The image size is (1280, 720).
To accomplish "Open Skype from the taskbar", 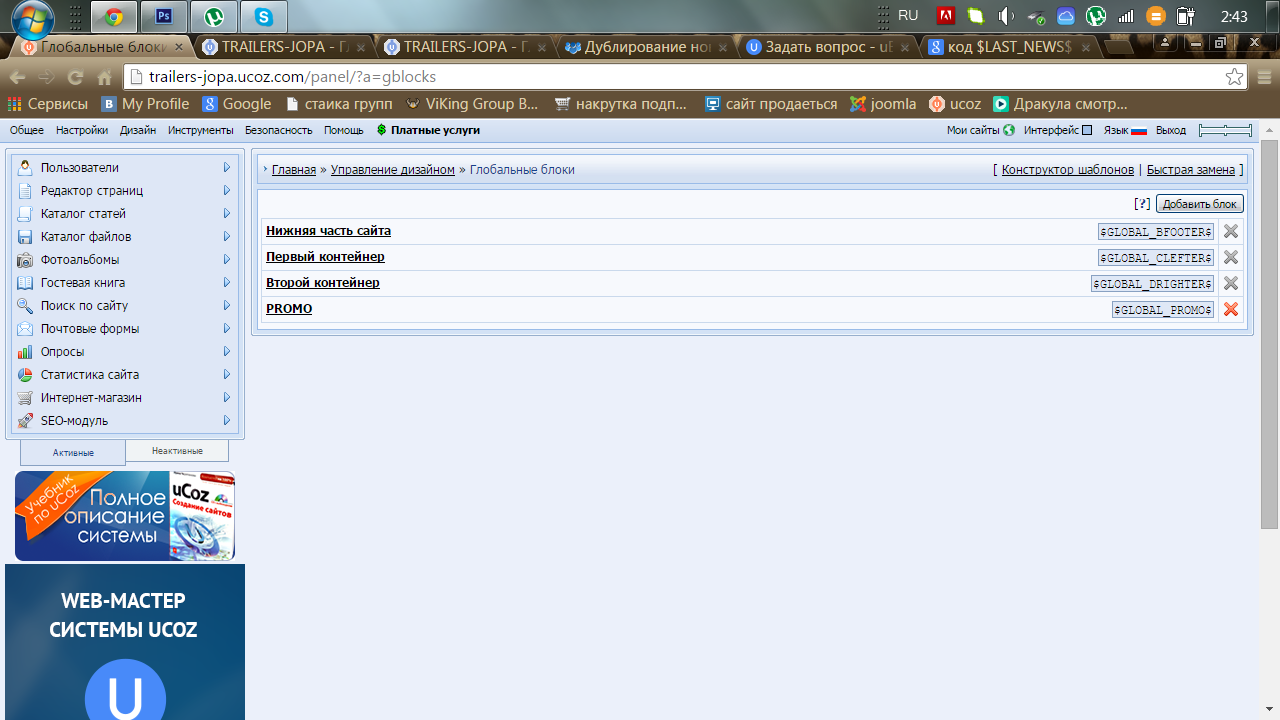I will pyautogui.click(x=263, y=16).
